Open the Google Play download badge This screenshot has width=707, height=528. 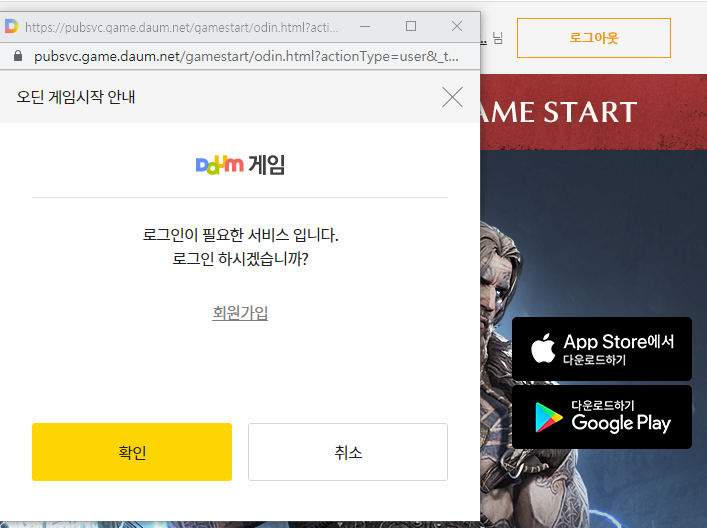pos(601,417)
